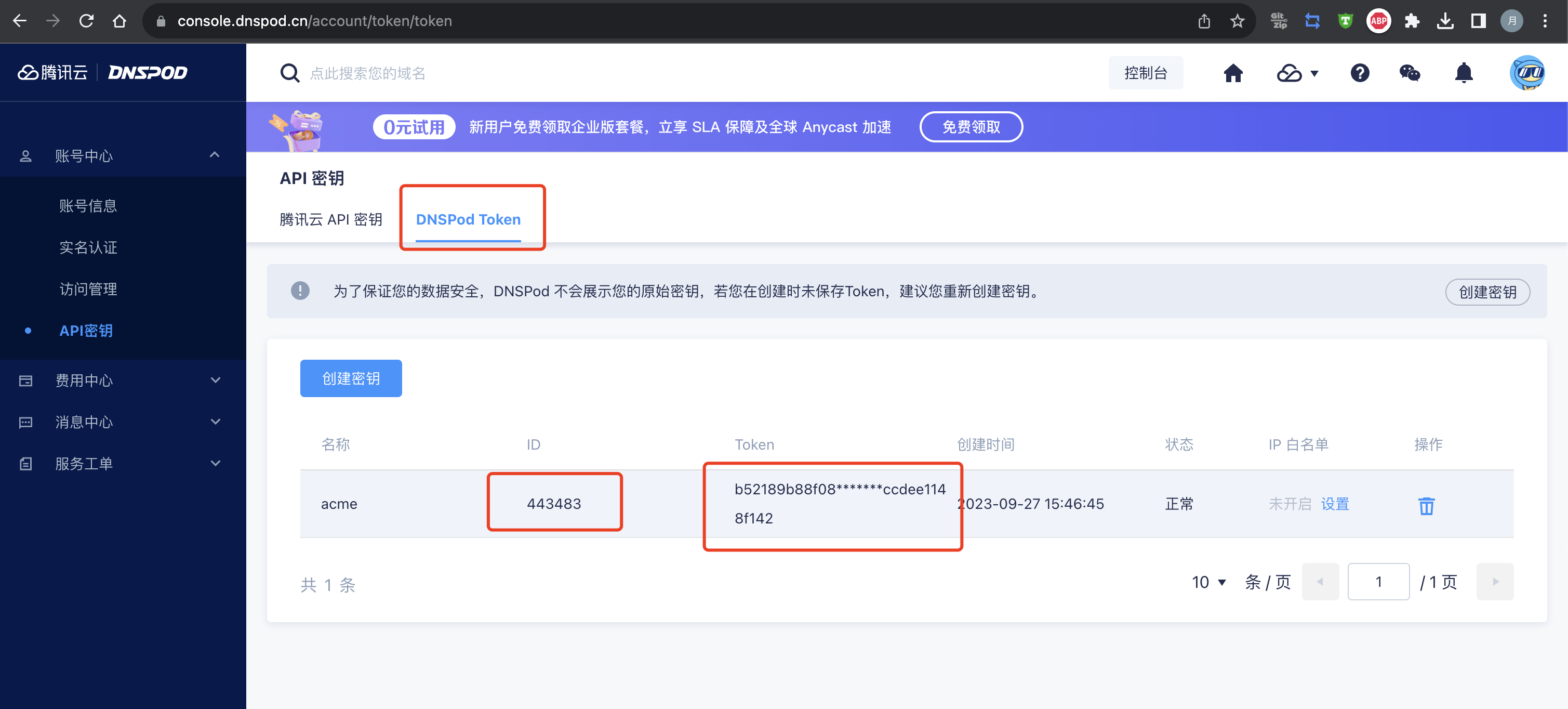Viewport: 1568px width, 709px height.
Task: Click the 共 1 条 total count text
Action: (x=328, y=585)
